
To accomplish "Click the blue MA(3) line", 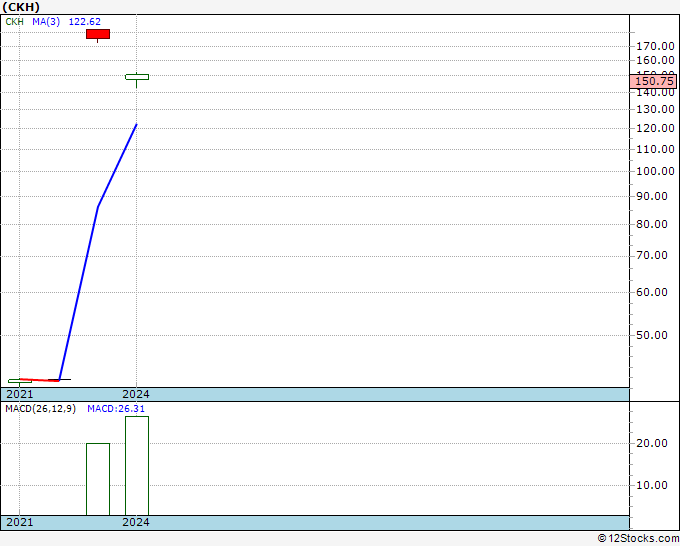I will pyautogui.click(x=98, y=207).
